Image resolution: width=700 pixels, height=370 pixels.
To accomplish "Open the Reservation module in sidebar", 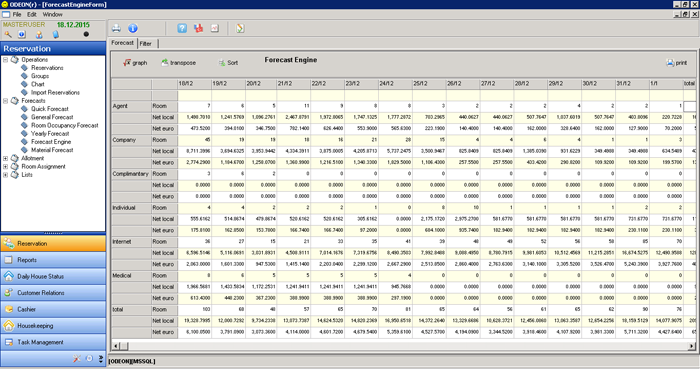I will click(x=53, y=243).
